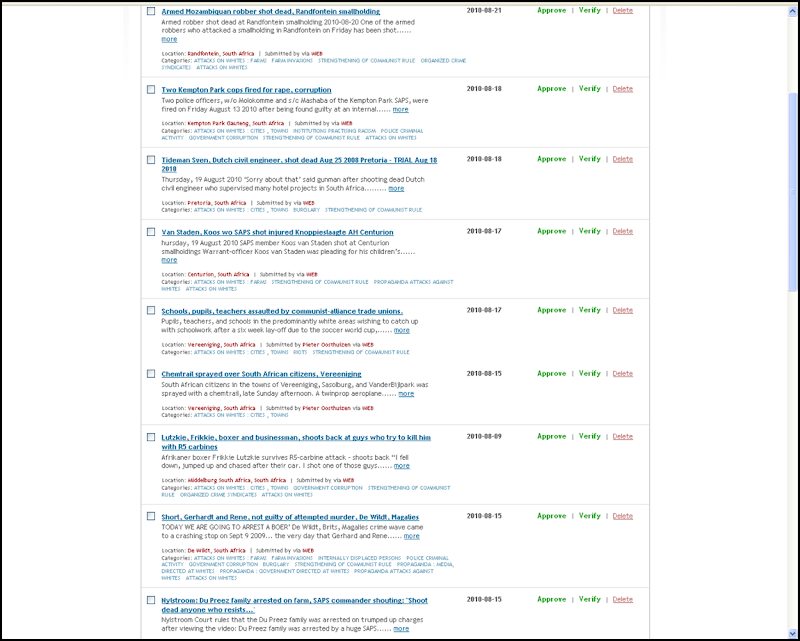Check the Van Staden, Koos report box
The image size is (800, 641).
point(151,232)
